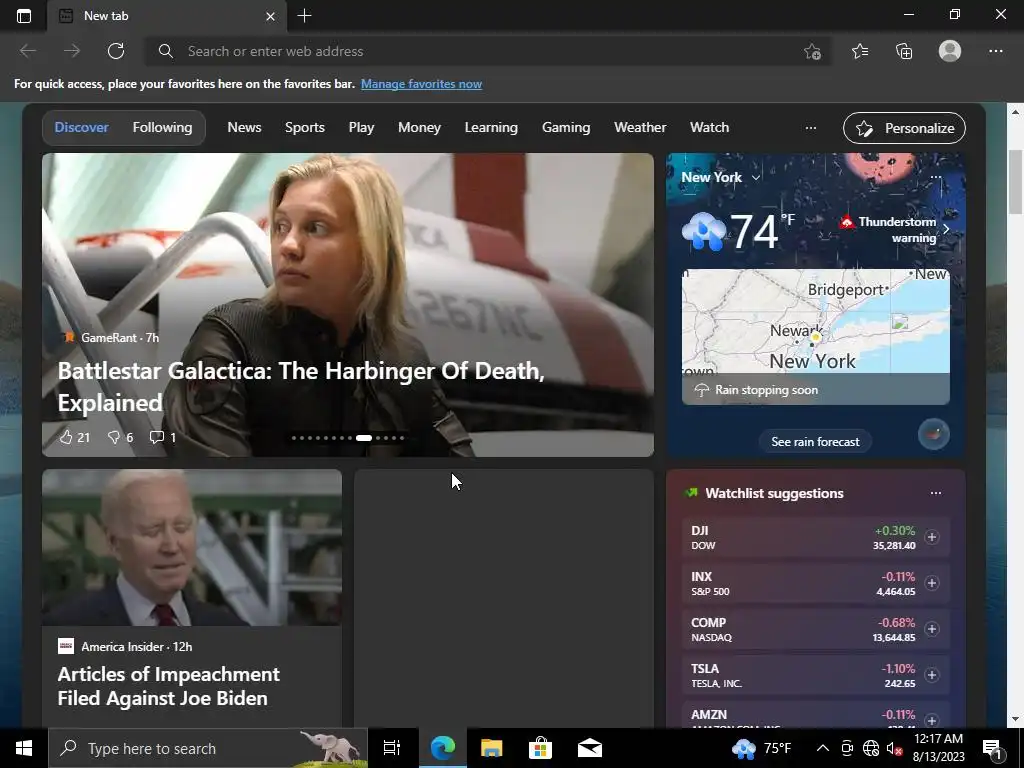
Task: Switch to the Following tab
Action: point(163,127)
